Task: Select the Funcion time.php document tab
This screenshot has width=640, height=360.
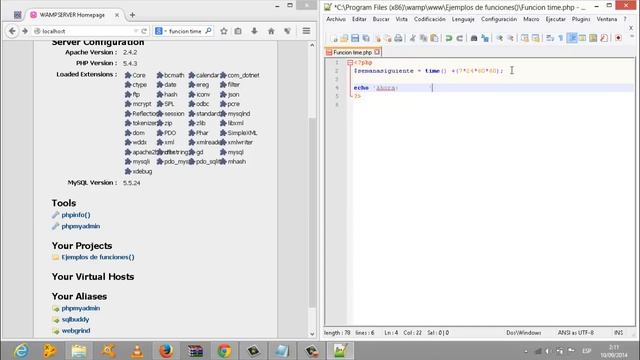Action: (353, 52)
